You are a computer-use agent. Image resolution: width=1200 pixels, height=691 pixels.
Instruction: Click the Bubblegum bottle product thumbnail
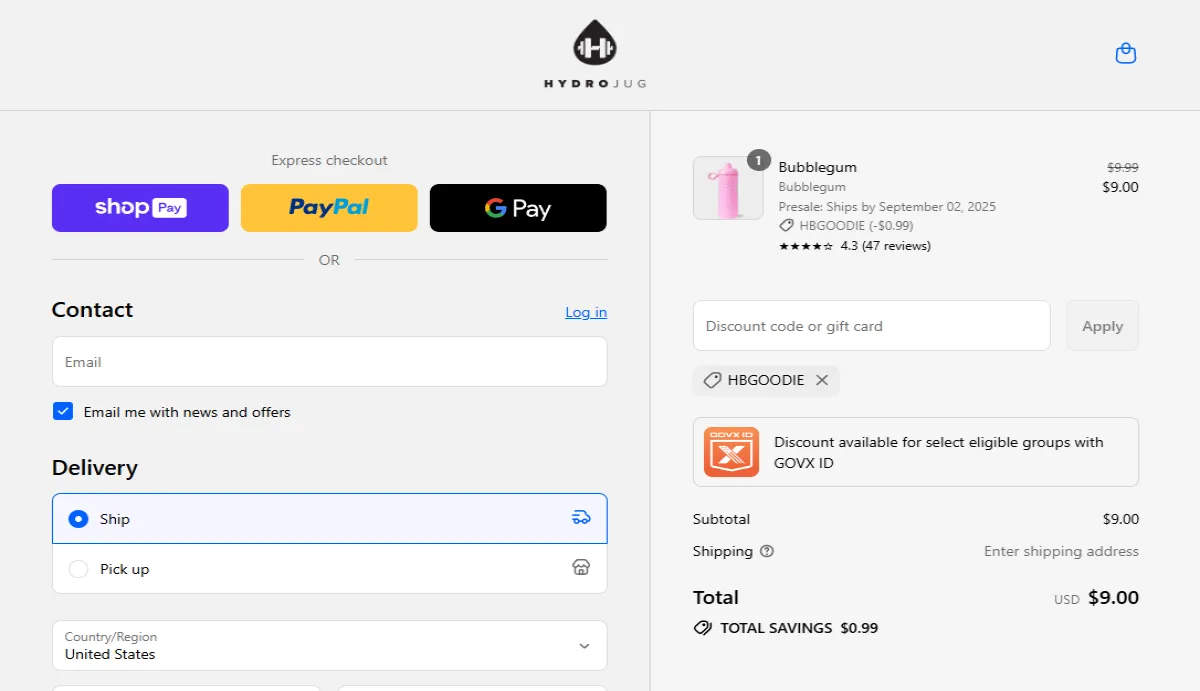728,188
